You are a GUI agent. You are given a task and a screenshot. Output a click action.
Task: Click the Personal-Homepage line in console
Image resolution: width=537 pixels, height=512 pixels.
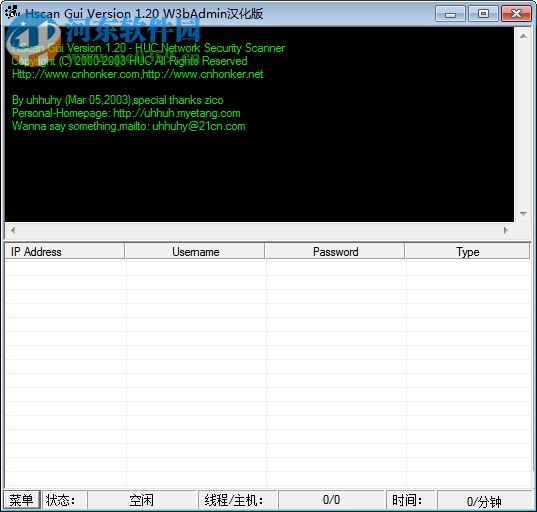click(126, 113)
